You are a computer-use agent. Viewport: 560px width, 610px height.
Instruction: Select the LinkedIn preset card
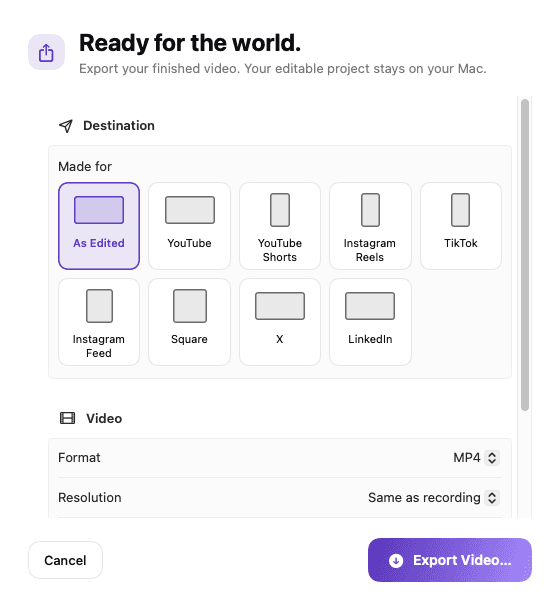click(370, 322)
